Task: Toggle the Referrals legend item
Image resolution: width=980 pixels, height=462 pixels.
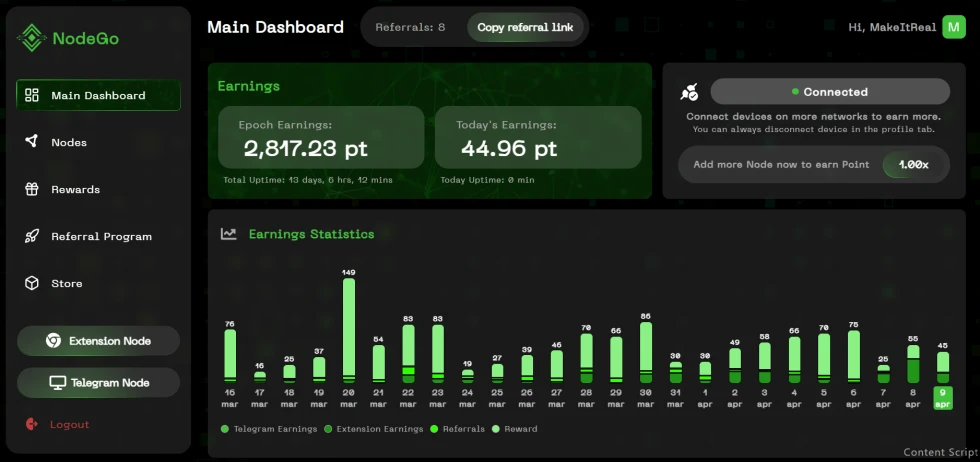Action: (458, 429)
